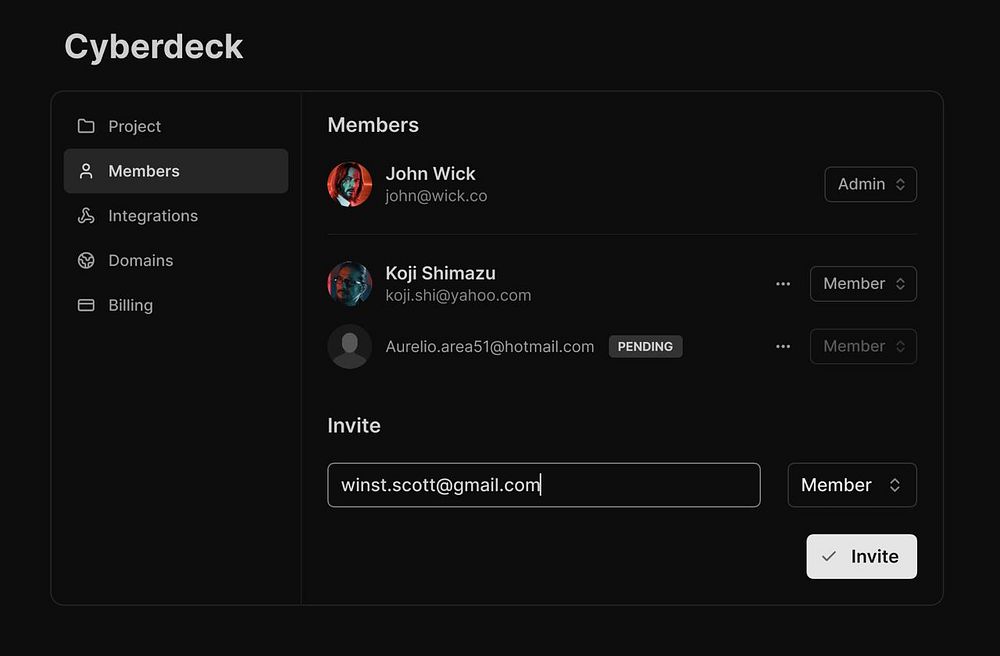This screenshot has height=656, width=1000.
Task: Focus the invite email input field
Action: click(543, 485)
